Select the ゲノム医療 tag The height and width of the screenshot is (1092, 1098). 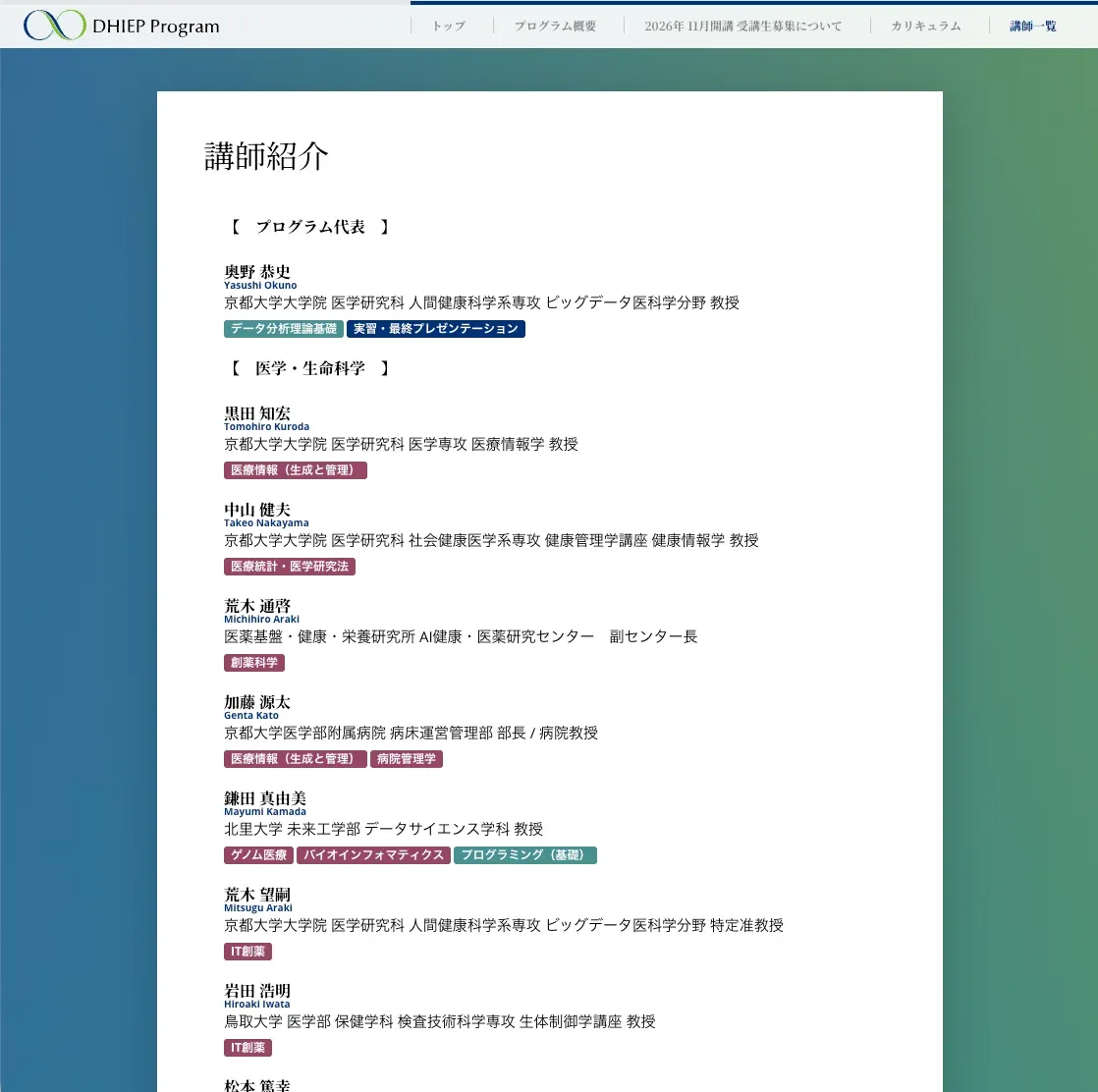(x=258, y=855)
